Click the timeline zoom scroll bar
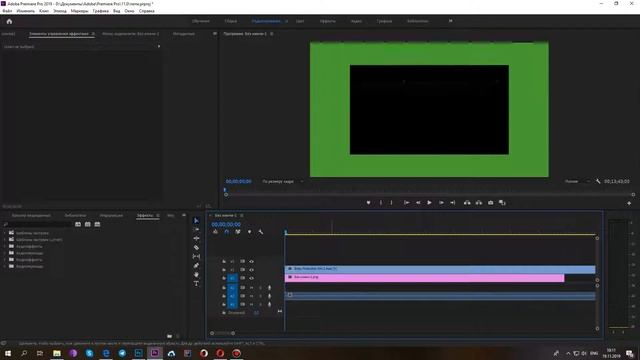This screenshot has height=360, width=640. pos(222,333)
